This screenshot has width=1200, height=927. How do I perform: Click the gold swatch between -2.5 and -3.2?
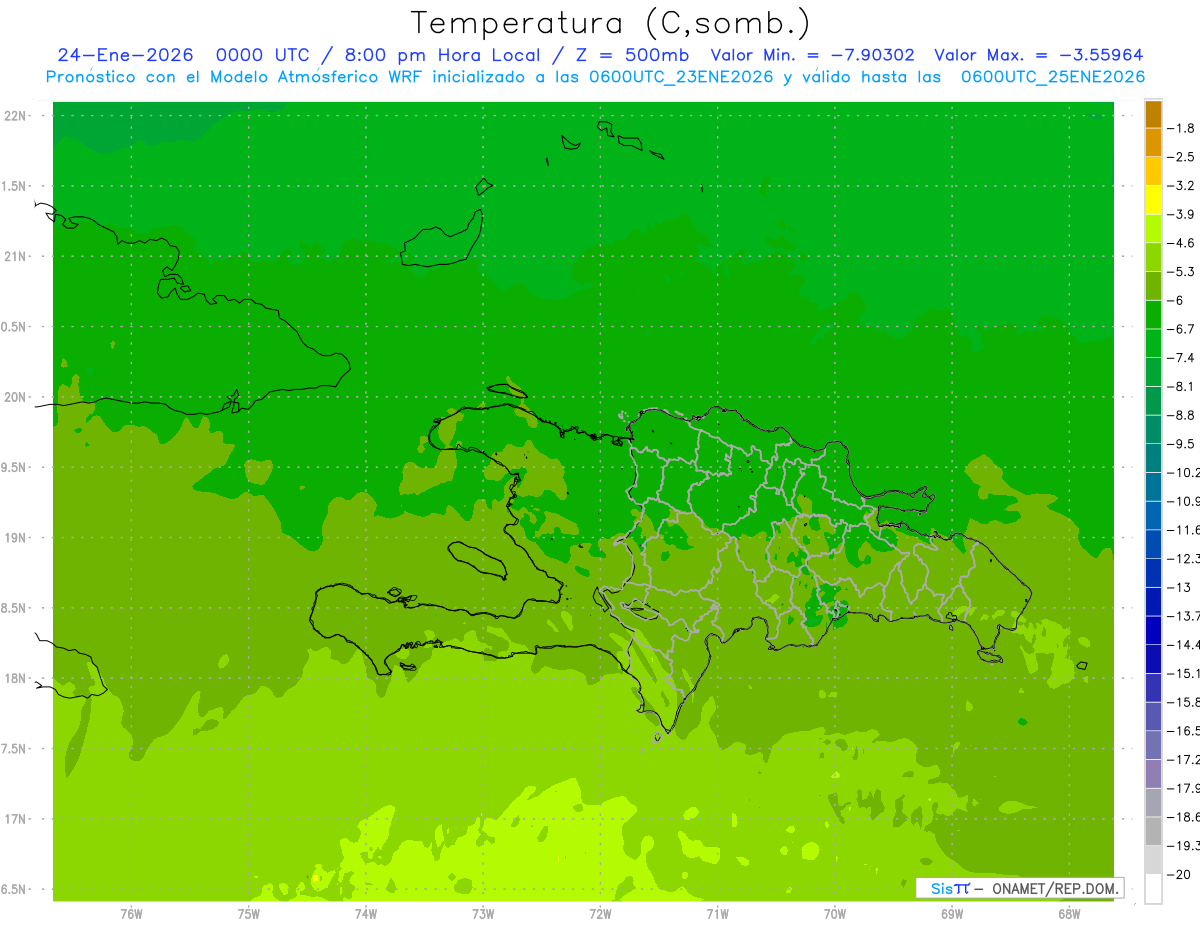point(1153,171)
